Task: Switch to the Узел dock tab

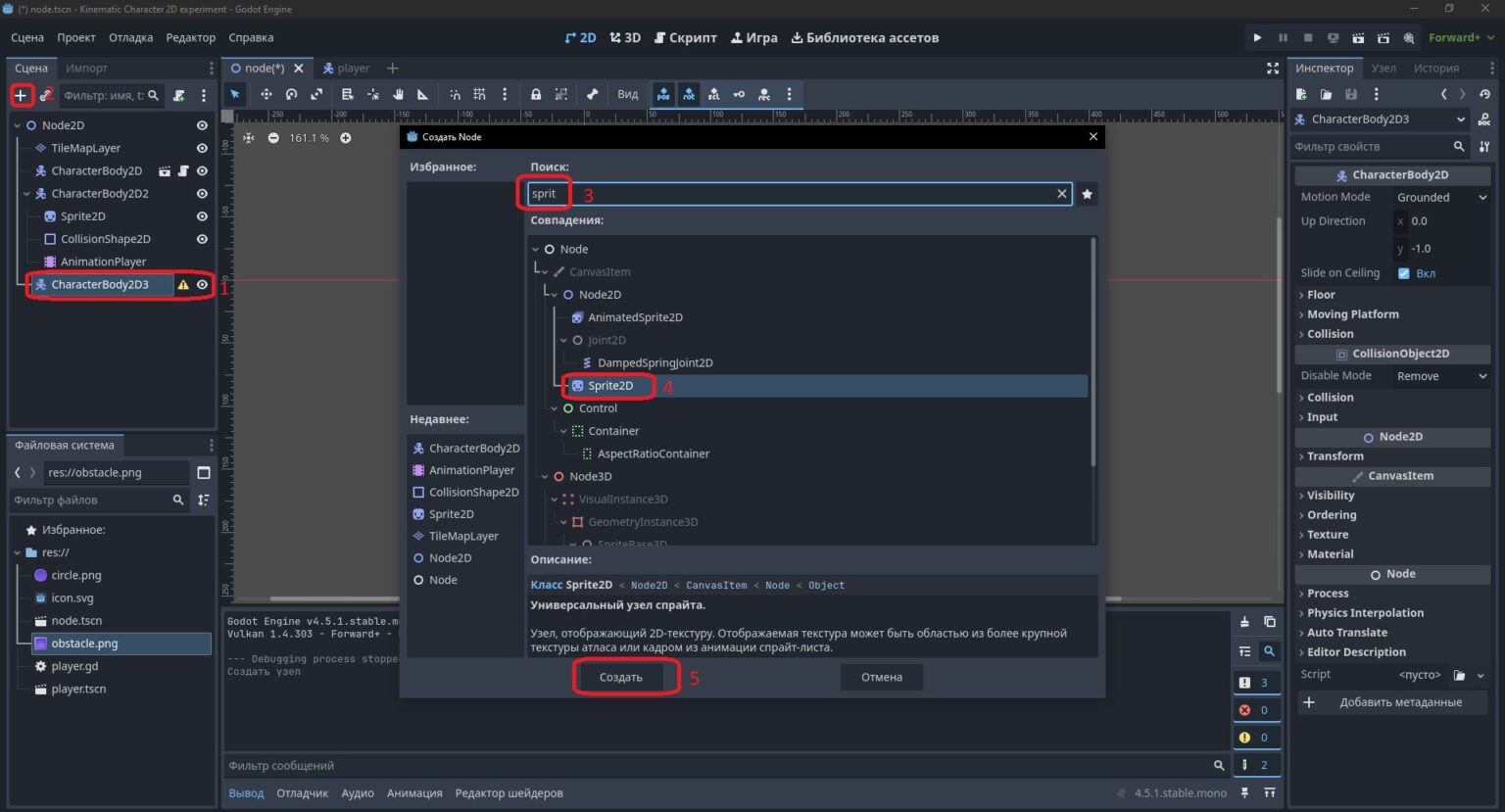Action: [x=1384, y=68]
